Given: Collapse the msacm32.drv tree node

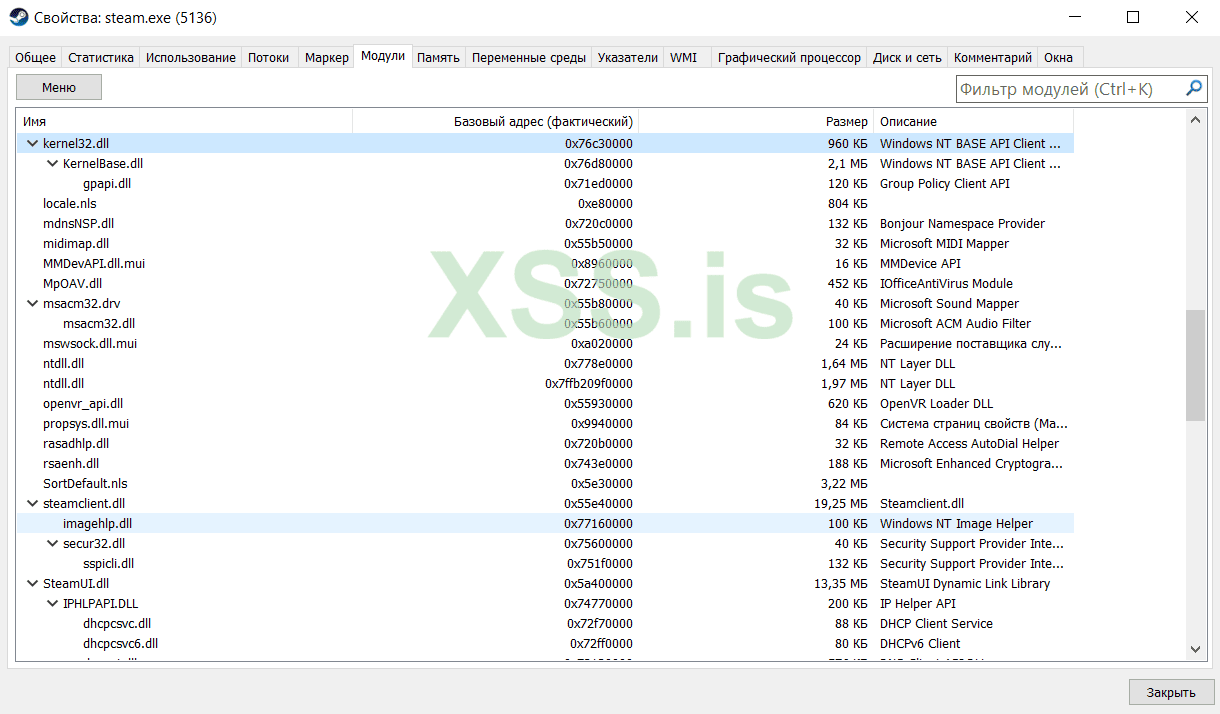Looking at the screenshot, I should (32, 304).
